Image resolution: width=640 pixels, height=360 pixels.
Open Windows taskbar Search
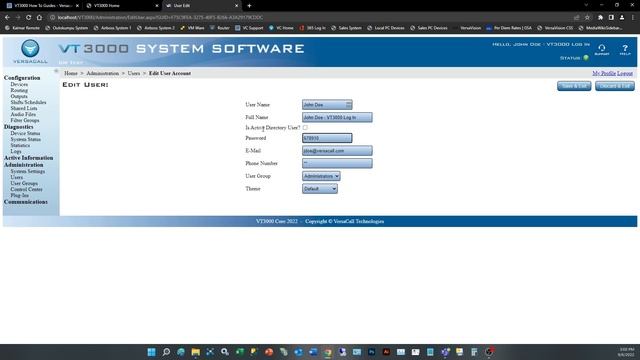[x=166, y=352]
